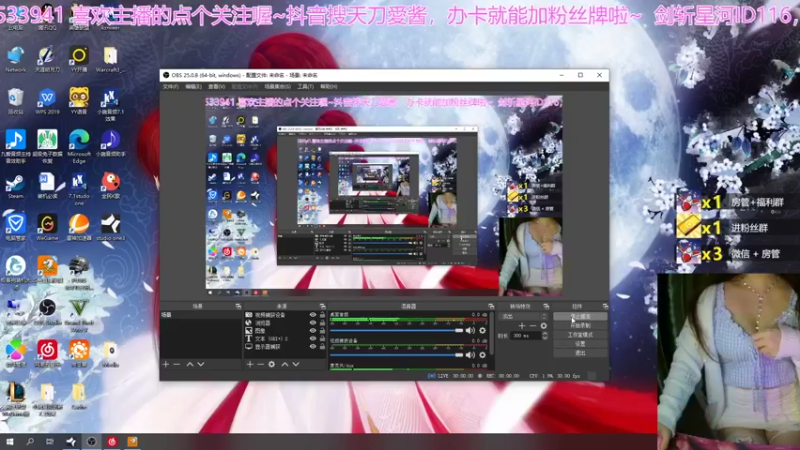Open the View menu in OBS
Screen dimensions: 800x450
[x=216, y=87]
